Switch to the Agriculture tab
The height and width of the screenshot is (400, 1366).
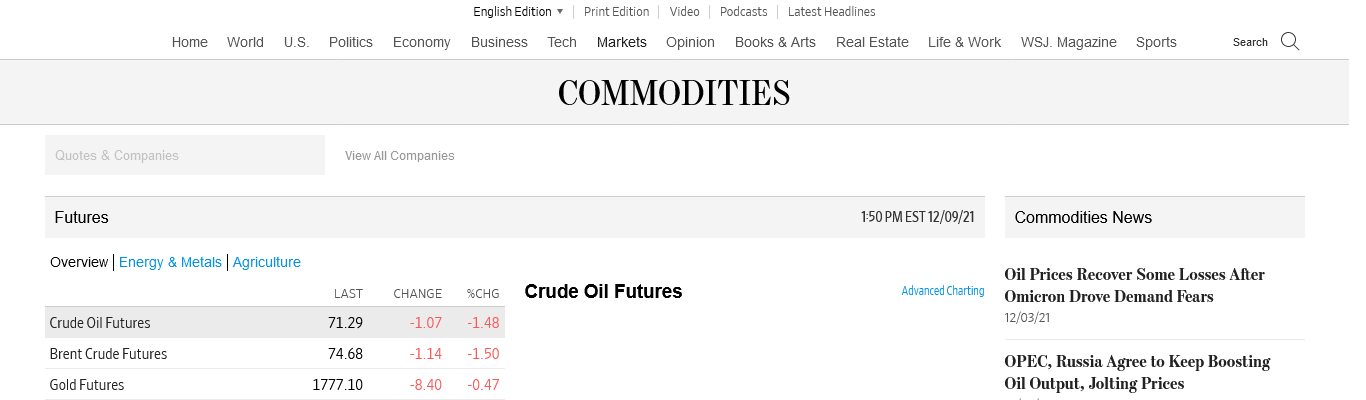click(267, 262)
